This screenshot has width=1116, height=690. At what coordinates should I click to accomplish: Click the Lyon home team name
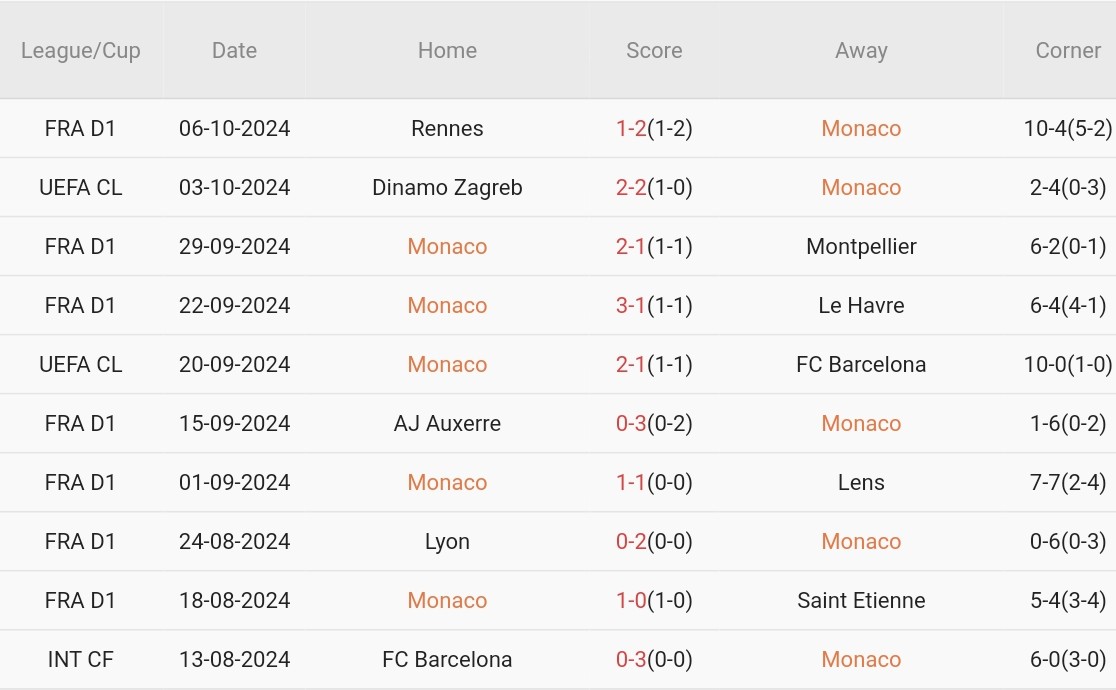(x=447, y=541)
